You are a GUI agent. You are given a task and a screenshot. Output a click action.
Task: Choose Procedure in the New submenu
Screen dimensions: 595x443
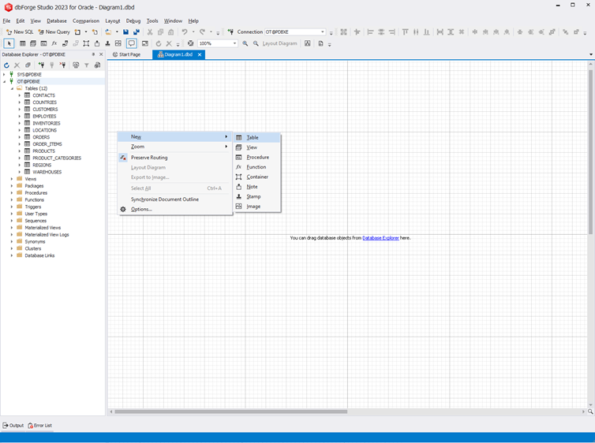[257, 157]
